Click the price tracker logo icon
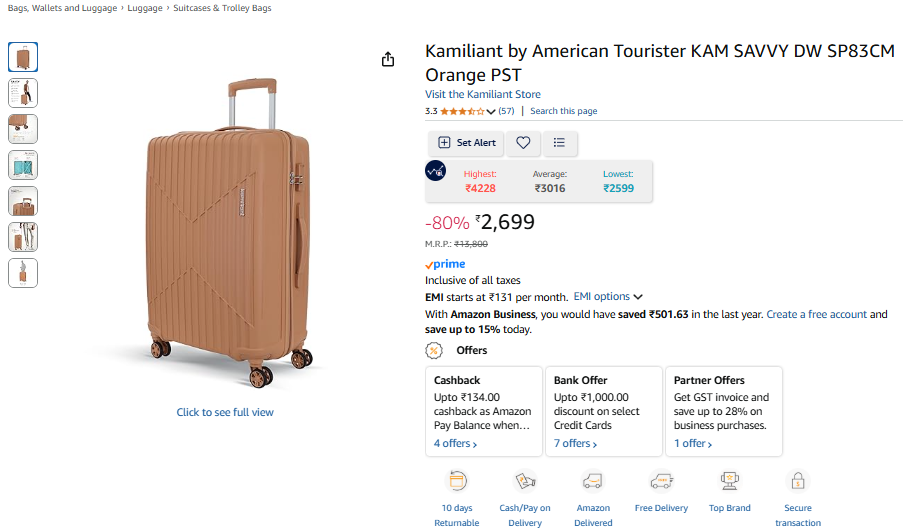The image size is (911, 528). pyautogui.click(x=436, y=171)
